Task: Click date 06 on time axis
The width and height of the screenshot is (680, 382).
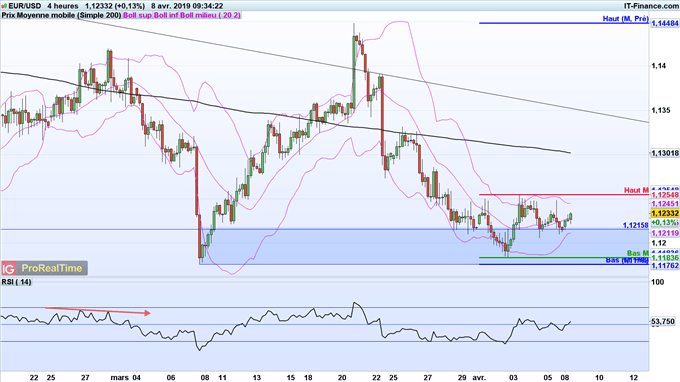Action: point(171,378)
